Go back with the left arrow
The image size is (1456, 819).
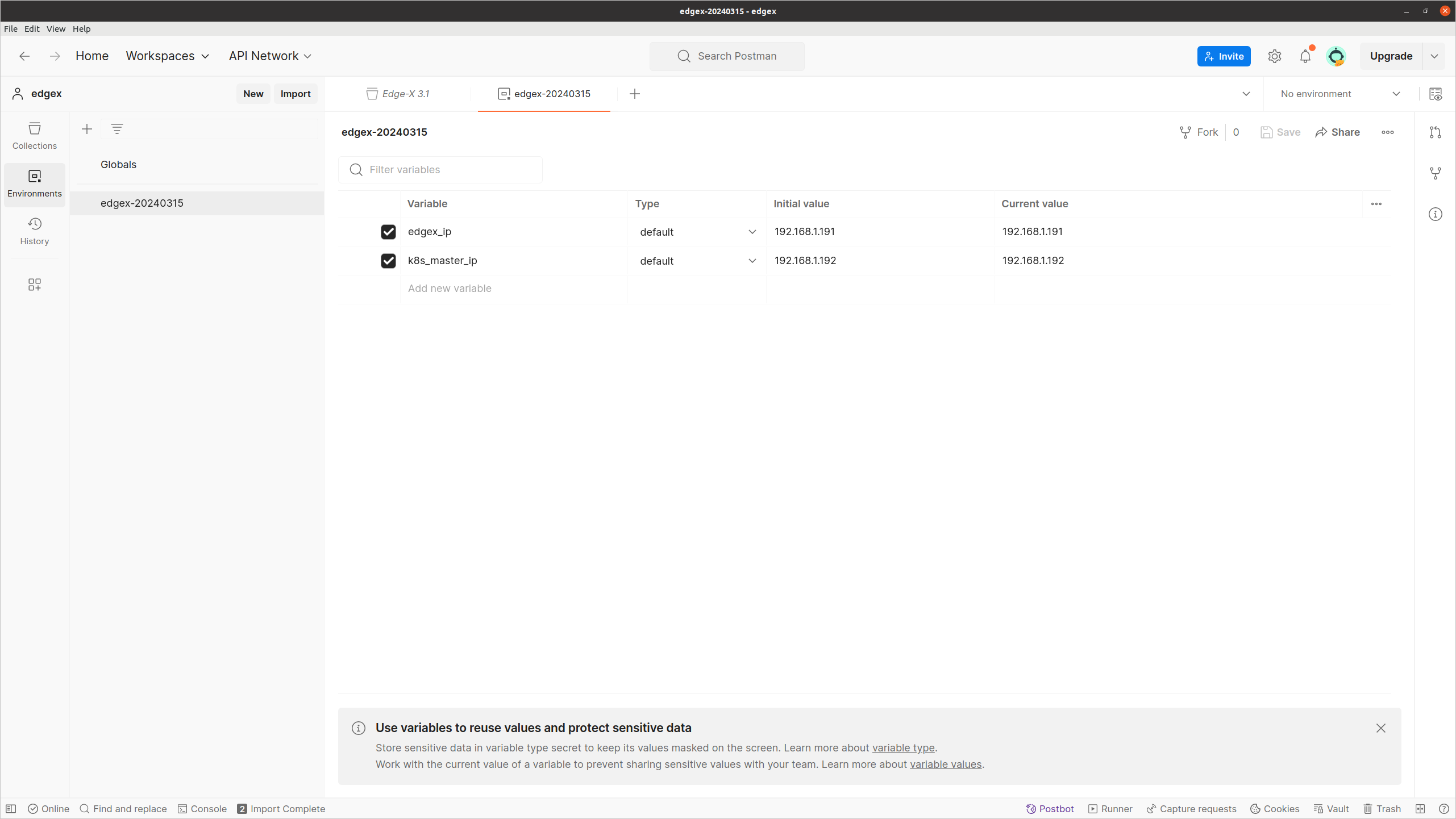point(24,56)
